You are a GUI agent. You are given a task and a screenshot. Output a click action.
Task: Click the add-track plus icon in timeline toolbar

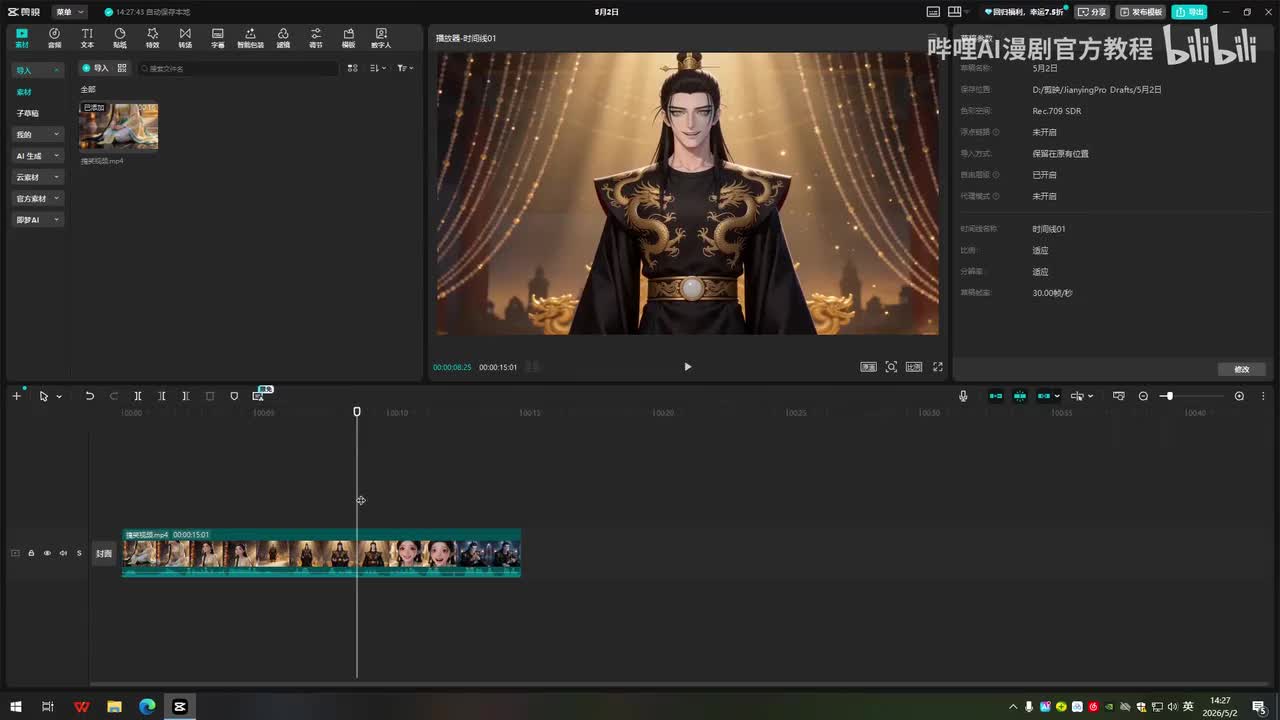coord(16,396)
